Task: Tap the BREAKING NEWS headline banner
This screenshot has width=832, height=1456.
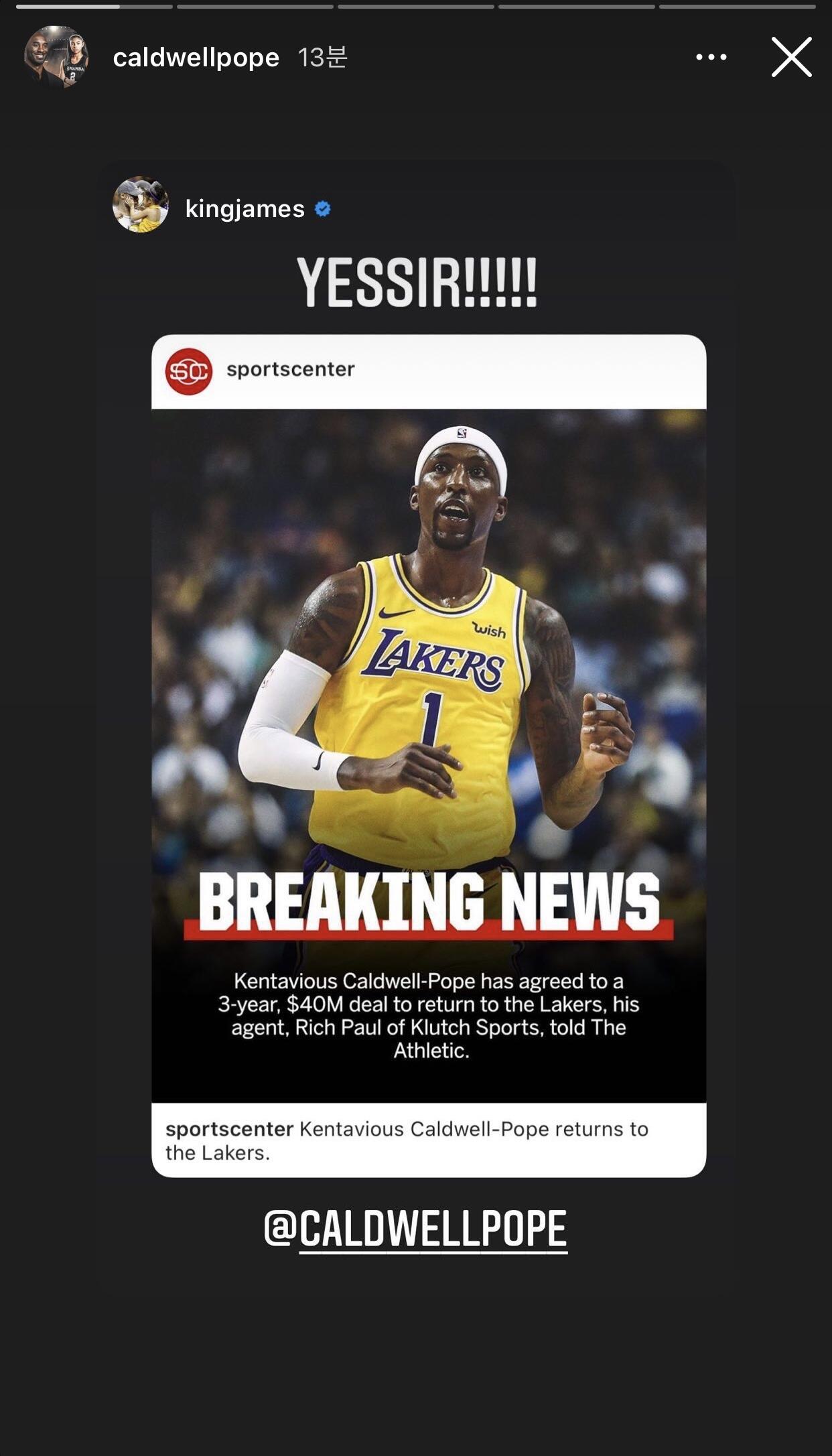Action: point(429,903)
